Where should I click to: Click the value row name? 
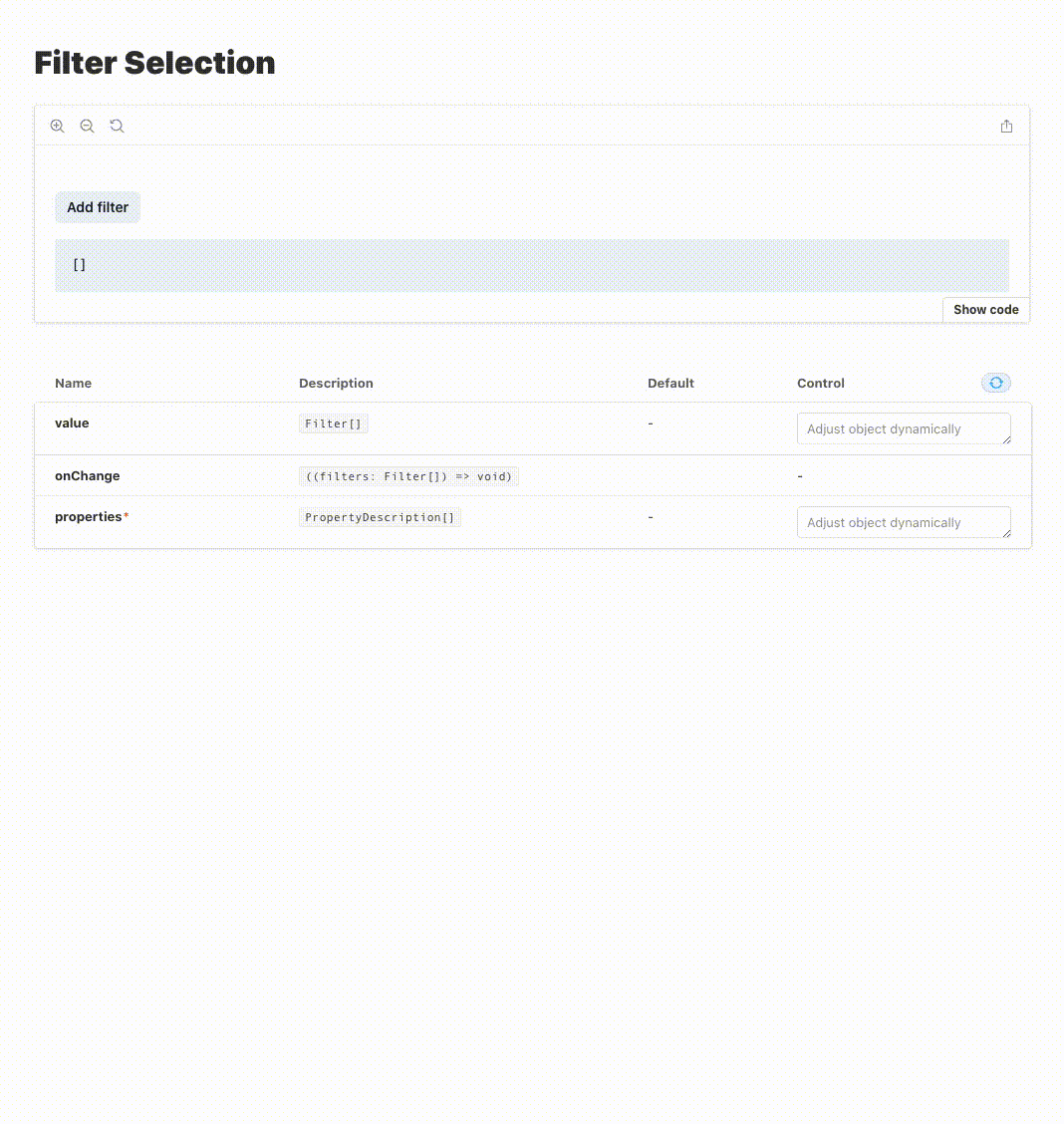pos(72,422)
